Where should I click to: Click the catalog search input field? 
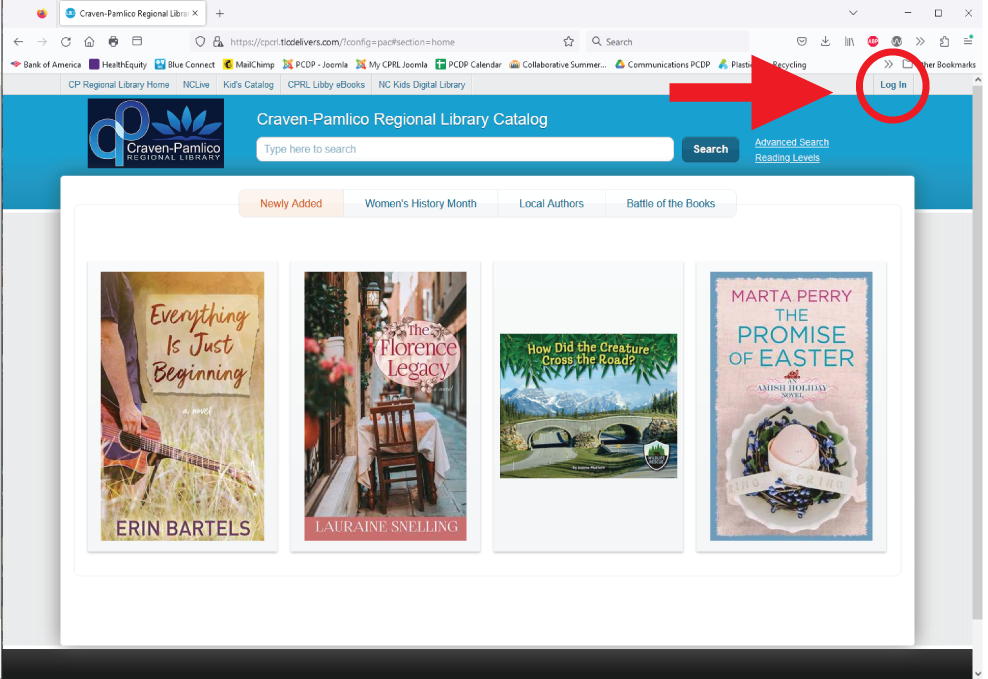(465, 149)
